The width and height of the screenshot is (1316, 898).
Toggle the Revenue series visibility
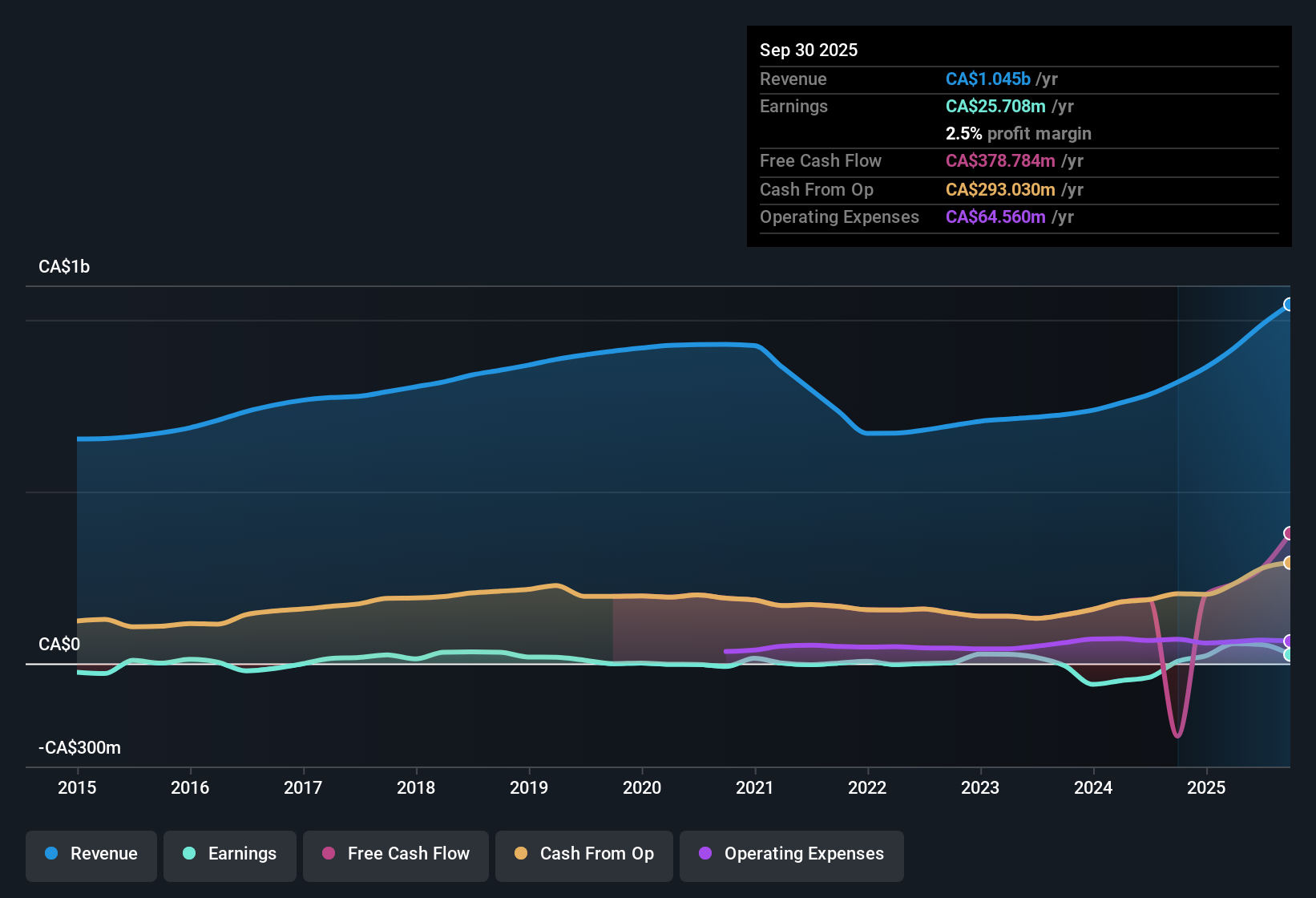(91, 855)
